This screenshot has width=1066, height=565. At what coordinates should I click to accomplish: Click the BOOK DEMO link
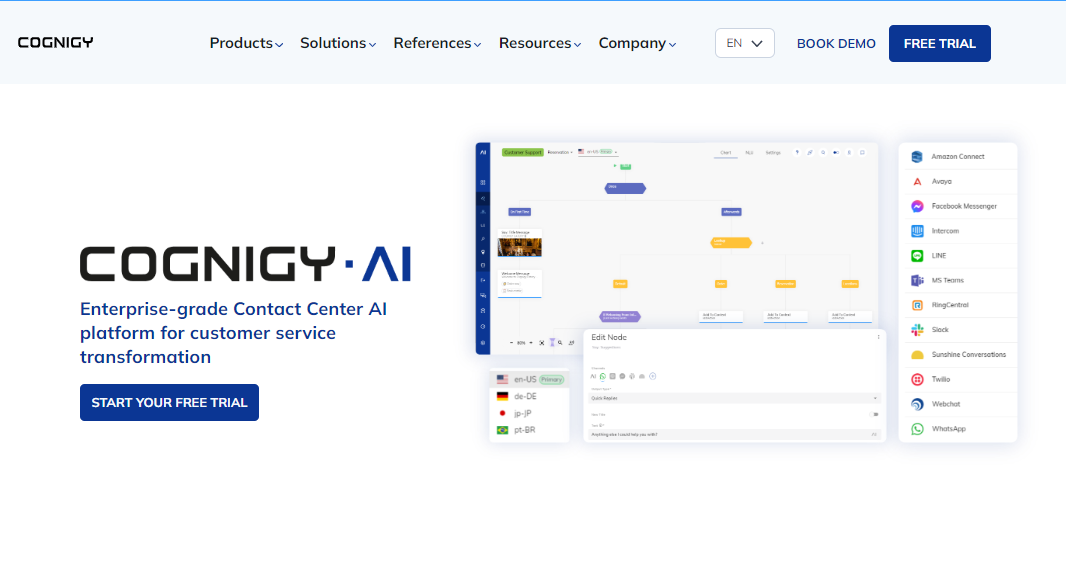pyautogui.click(x=836, y=44)
